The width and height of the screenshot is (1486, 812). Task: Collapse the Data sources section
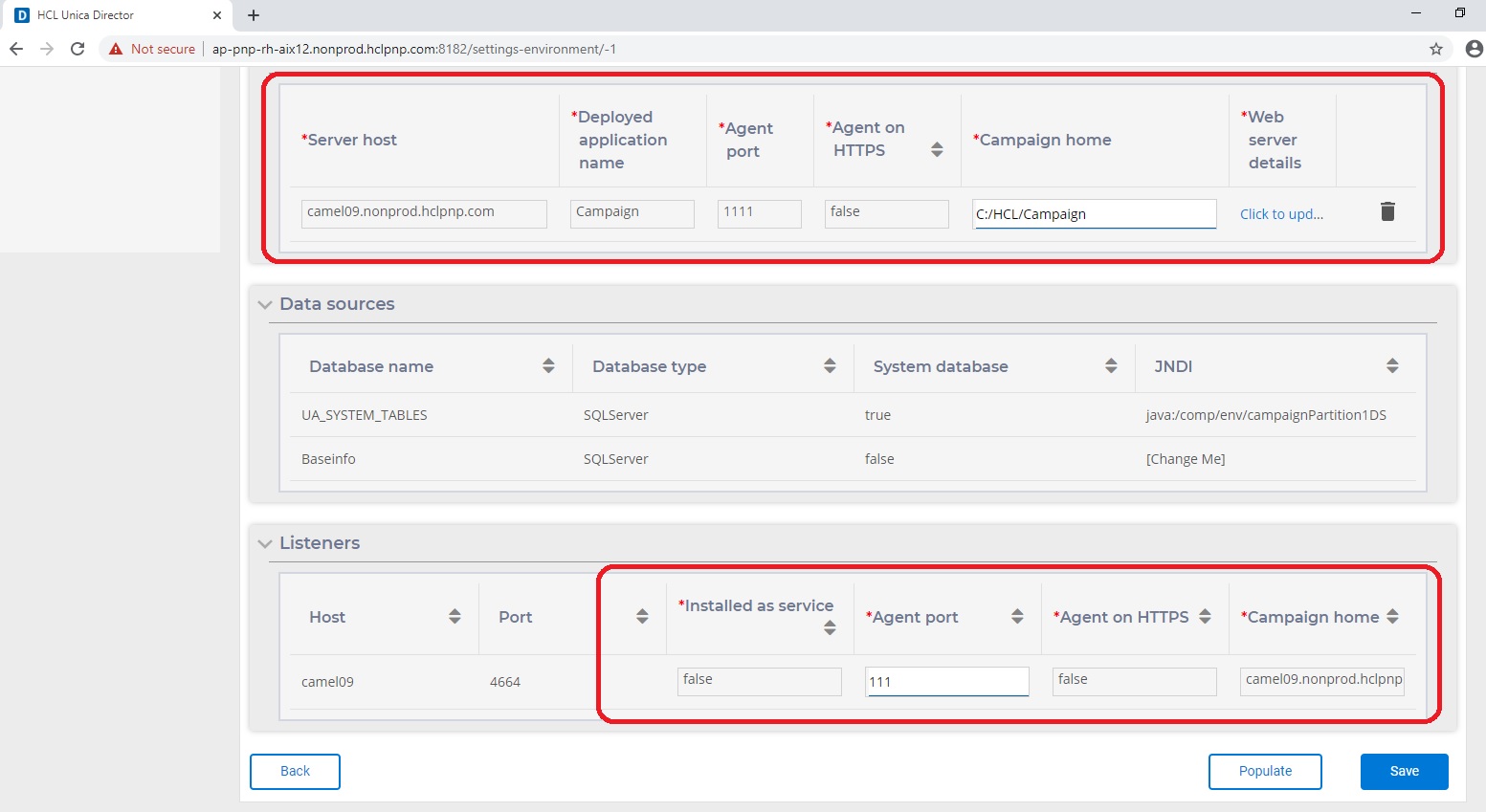point(264,303)
